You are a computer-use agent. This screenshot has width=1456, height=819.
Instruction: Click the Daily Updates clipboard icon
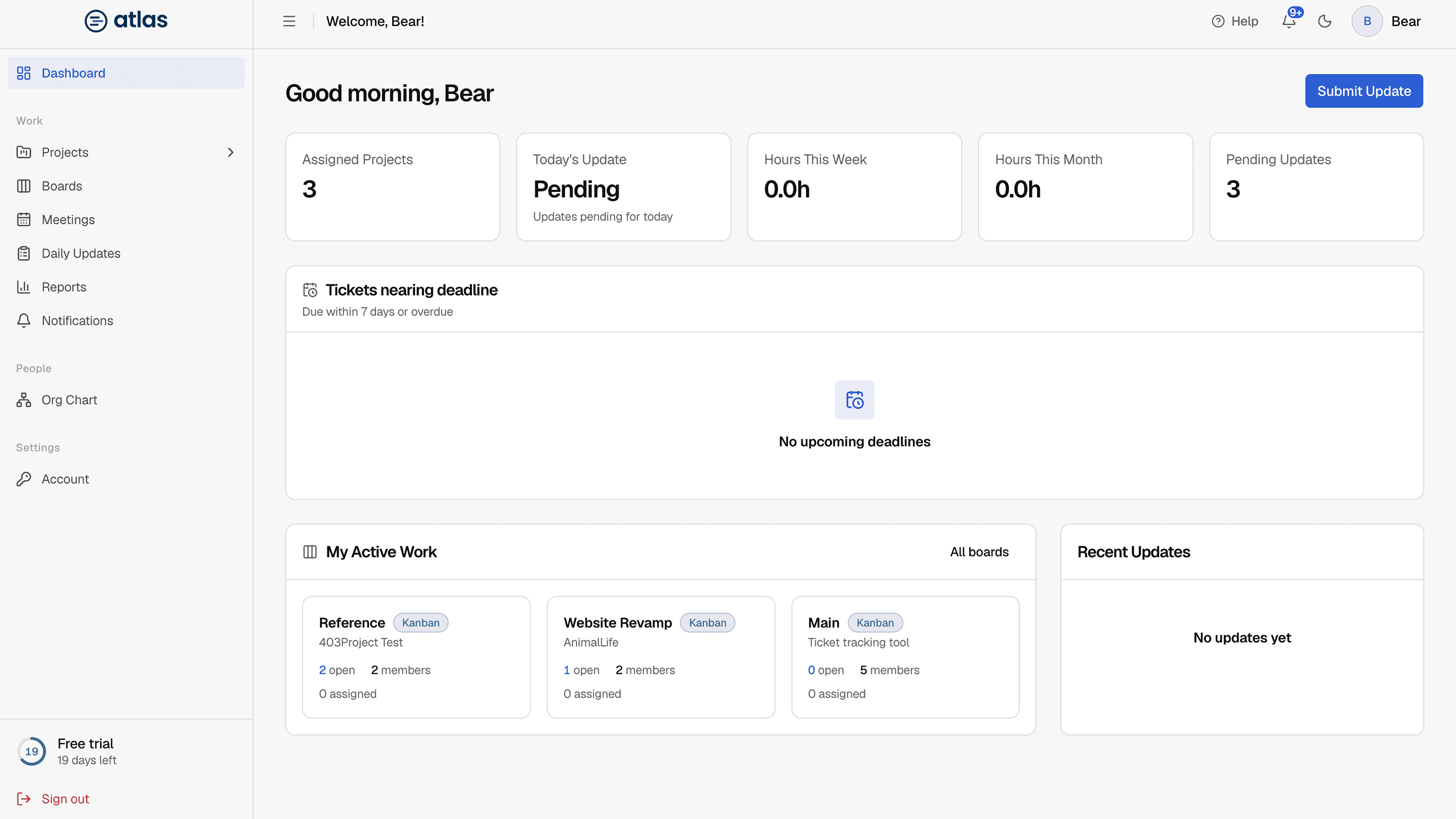(x=24, y=253)
